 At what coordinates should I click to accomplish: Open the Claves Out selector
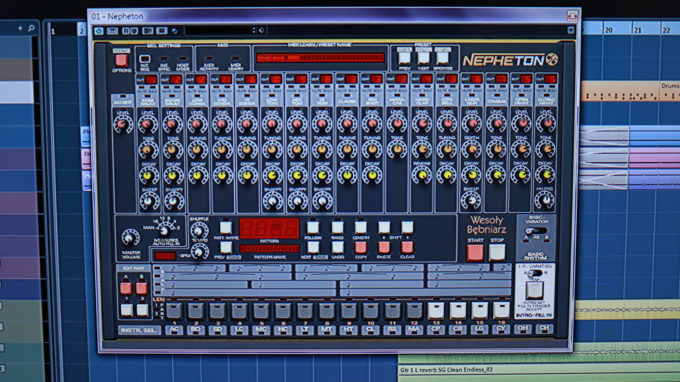351,79
